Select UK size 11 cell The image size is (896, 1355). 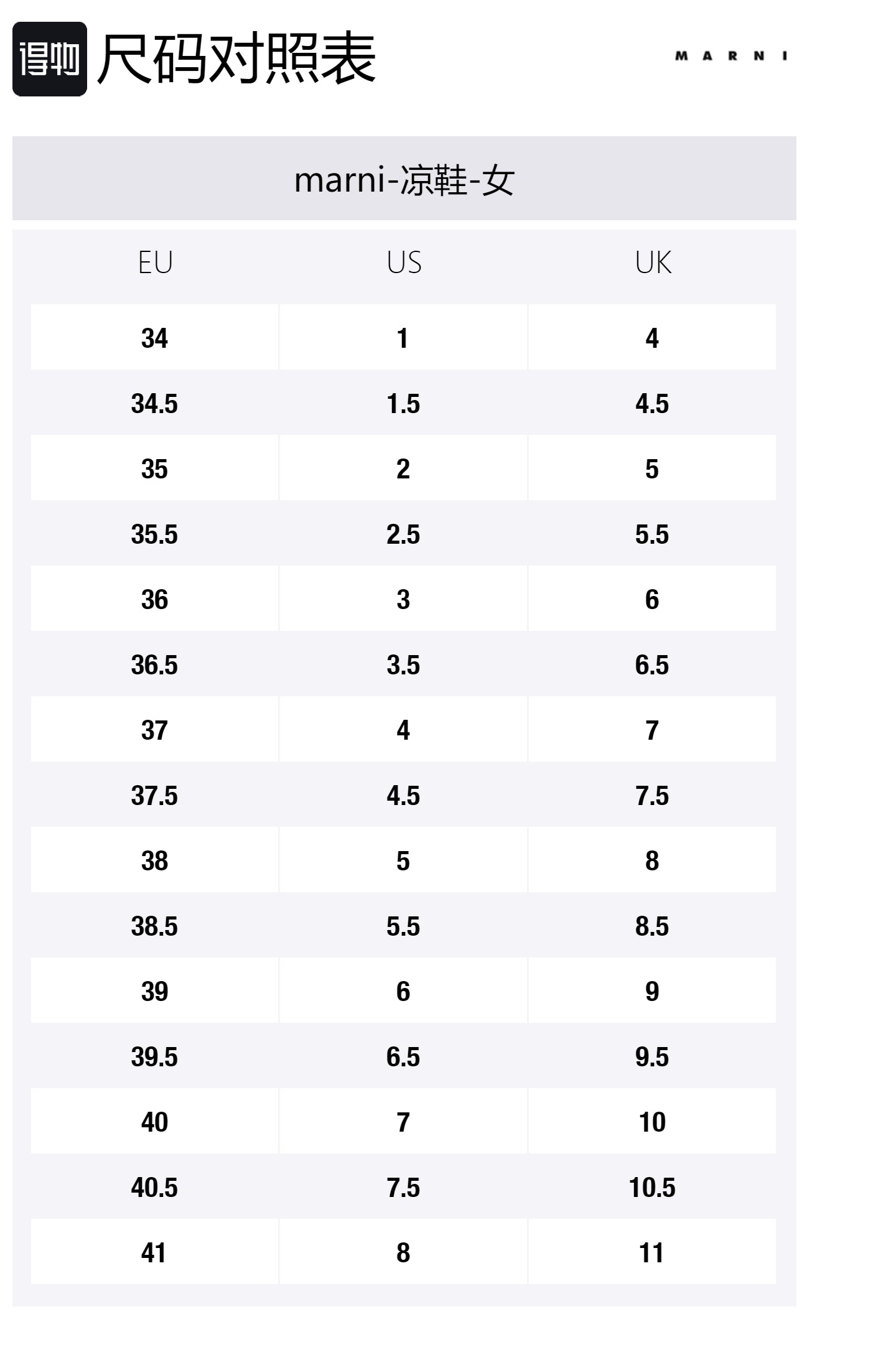tap(652, 1253)
